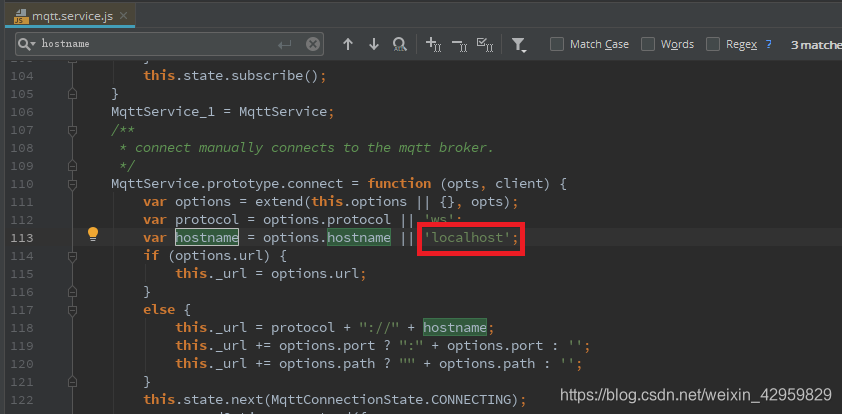Click MqttConnectionState.CONNECTING on line 122
The image size is (842, 414).
click(391, 400)
